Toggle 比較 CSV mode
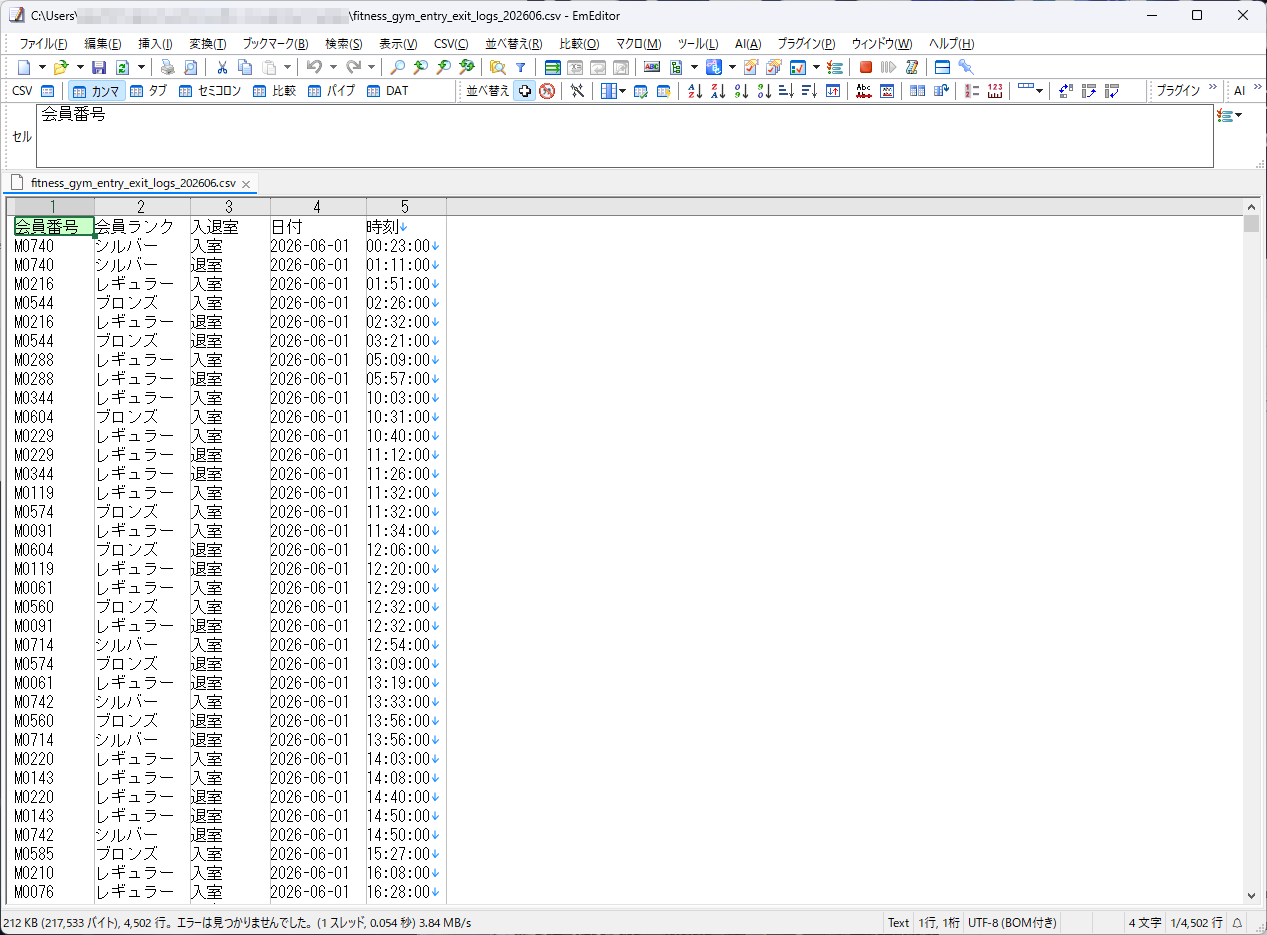The image size is (1267, 935). pos(274,91)
